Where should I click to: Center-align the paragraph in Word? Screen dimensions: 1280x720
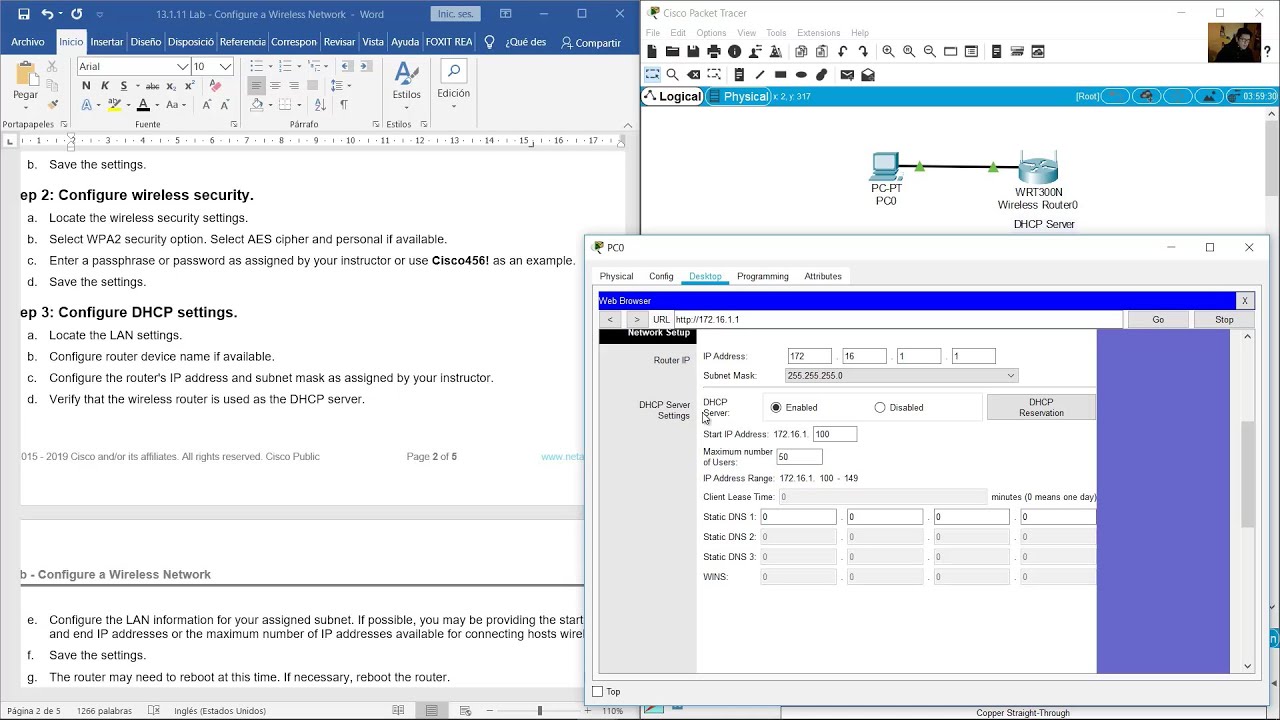coord(275,86)
